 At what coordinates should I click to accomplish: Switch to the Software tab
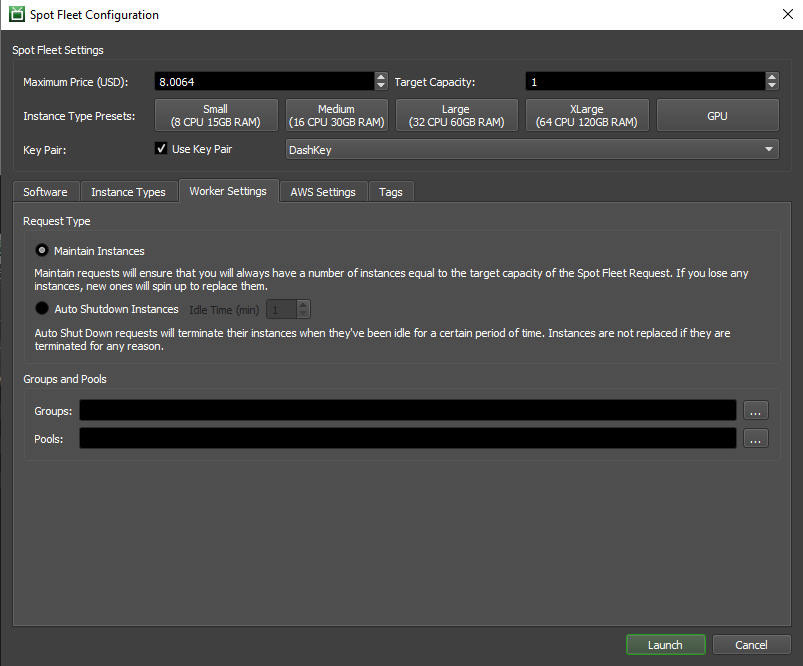[x=46, y=192]
